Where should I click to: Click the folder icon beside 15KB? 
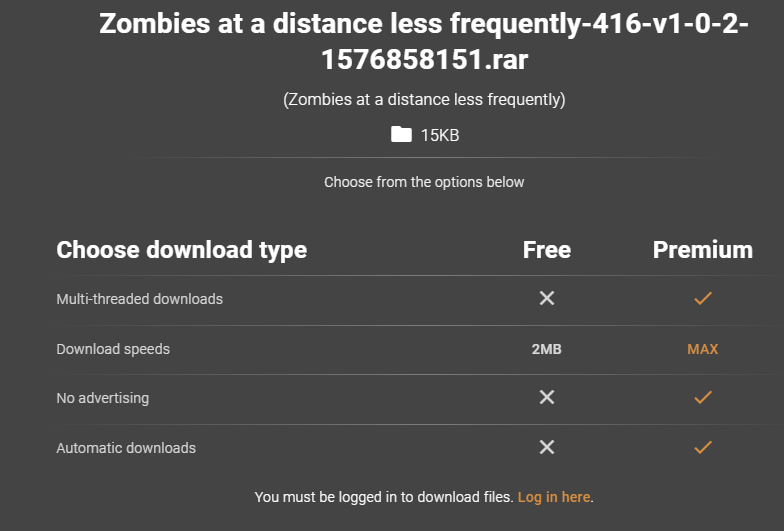[401, 134]
